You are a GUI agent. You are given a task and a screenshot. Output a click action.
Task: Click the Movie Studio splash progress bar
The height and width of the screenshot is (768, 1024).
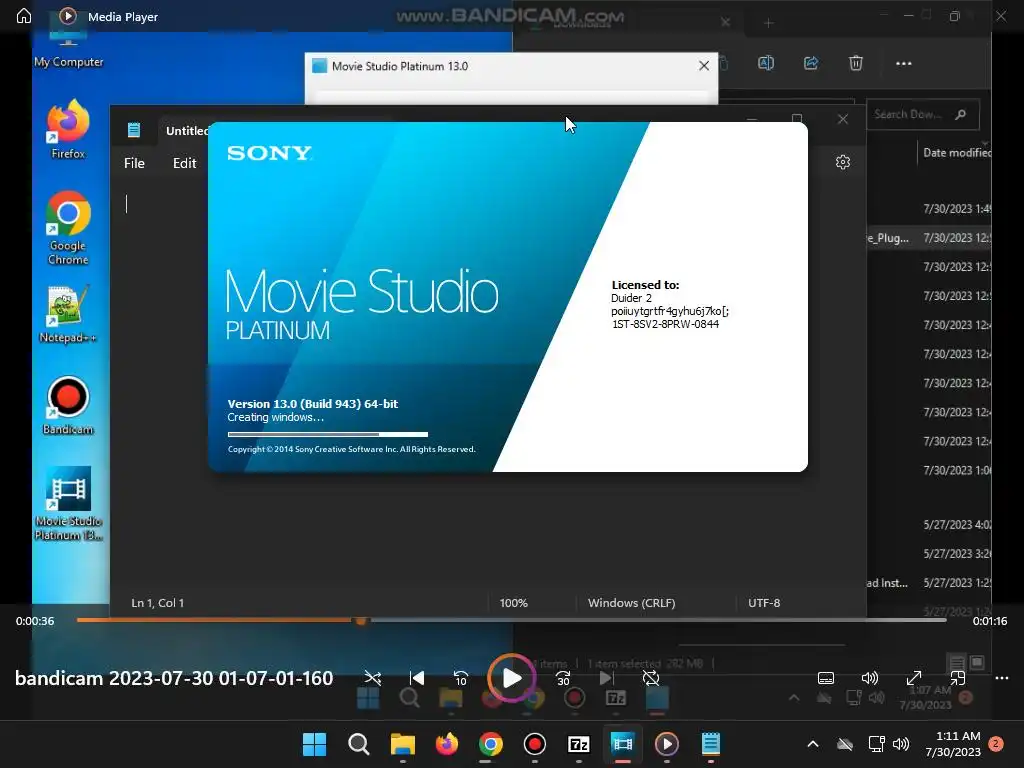[x=328, y=434]
